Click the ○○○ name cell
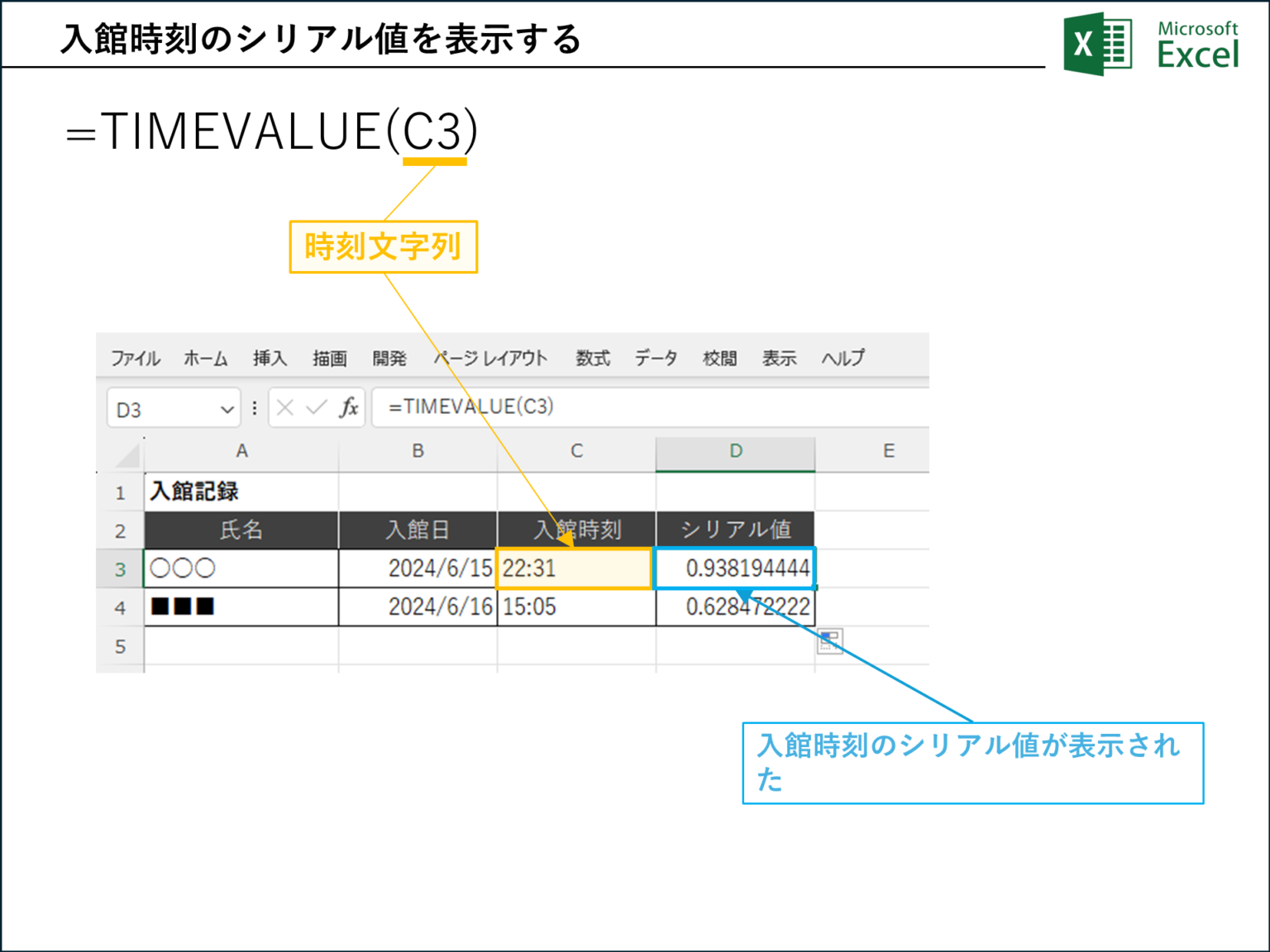The width and height of the screenshot is (1270, 952). click(x=241, y=569)
